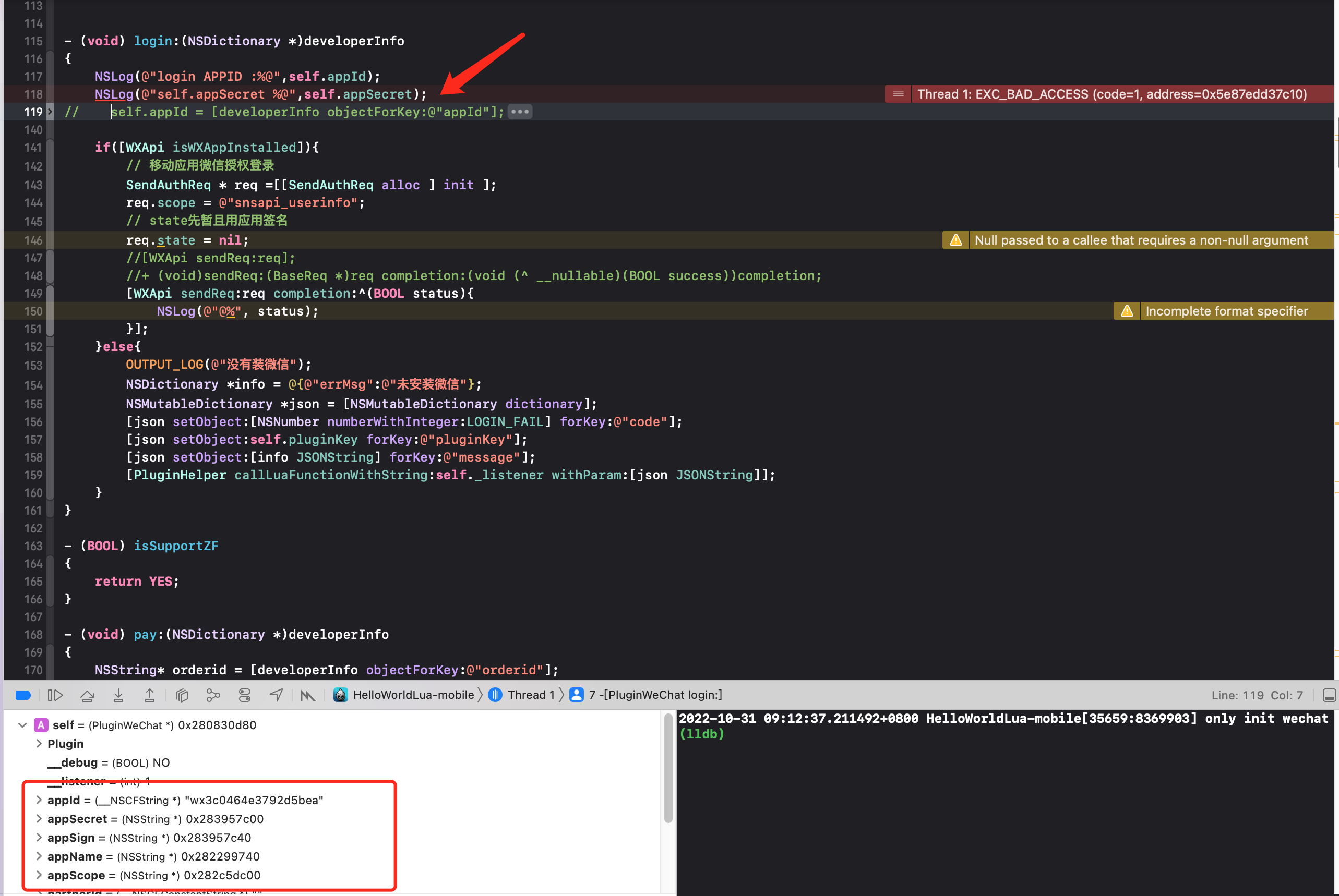Click the HelloWorldLua-mobile process breadcrumb
The height and width of the screenshot is (896, 1339).
(413, 695)
